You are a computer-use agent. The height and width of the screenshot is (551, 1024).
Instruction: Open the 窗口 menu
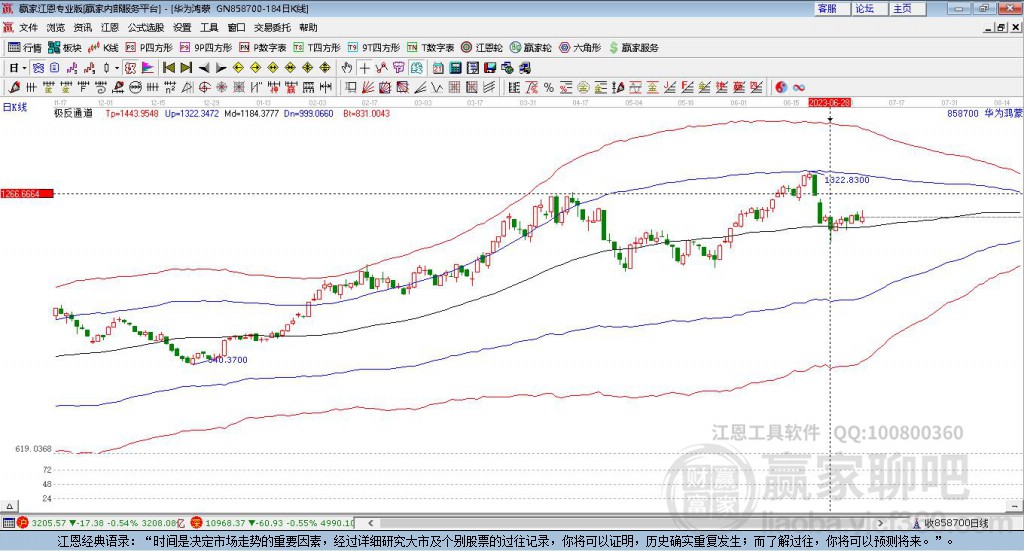coord(236,27)
